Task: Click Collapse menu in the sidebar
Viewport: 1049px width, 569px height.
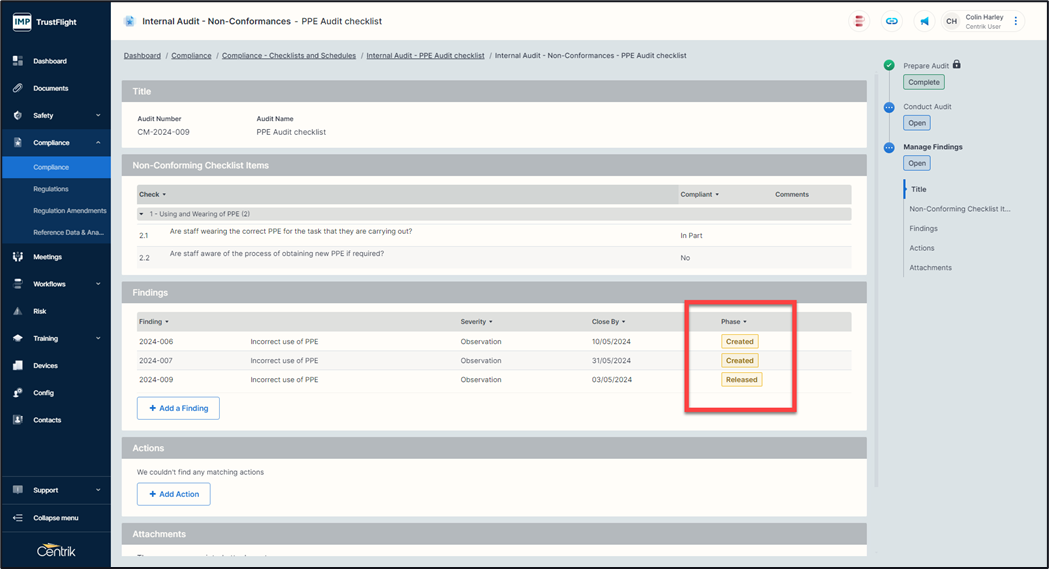Action: pyautogui.click(x=55, y=518)
